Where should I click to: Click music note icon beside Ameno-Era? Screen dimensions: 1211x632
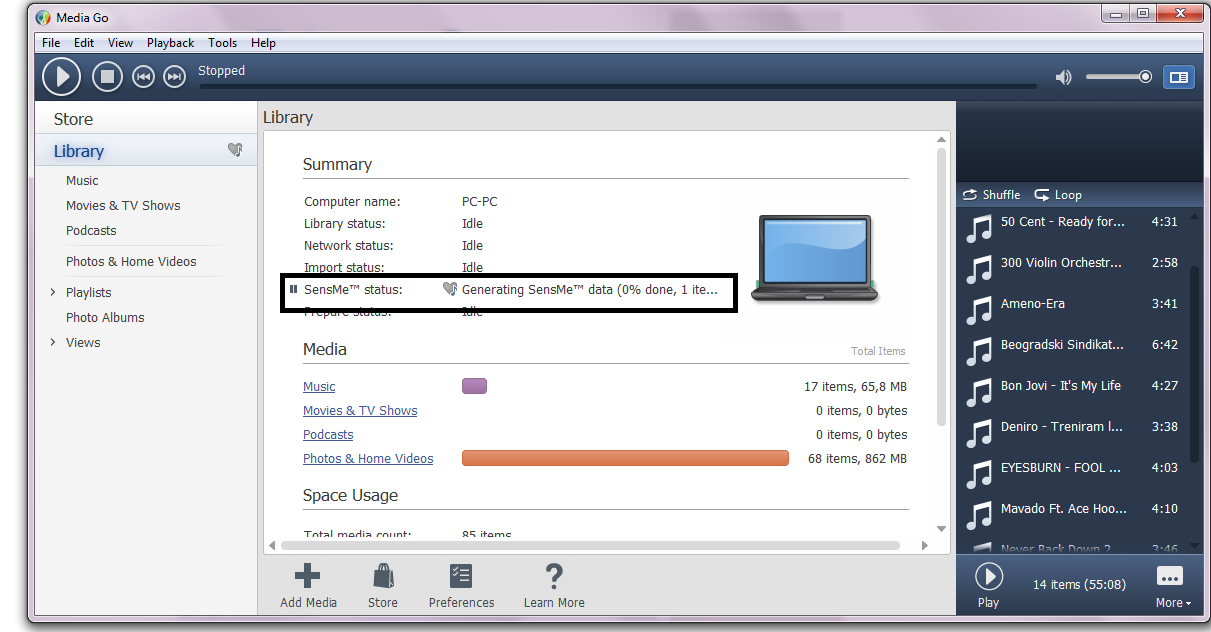978,311
